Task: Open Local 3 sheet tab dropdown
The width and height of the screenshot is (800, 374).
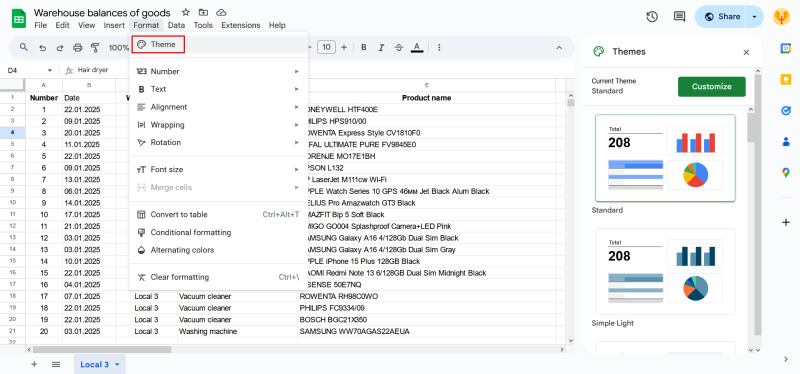Action: click(117, 364)
